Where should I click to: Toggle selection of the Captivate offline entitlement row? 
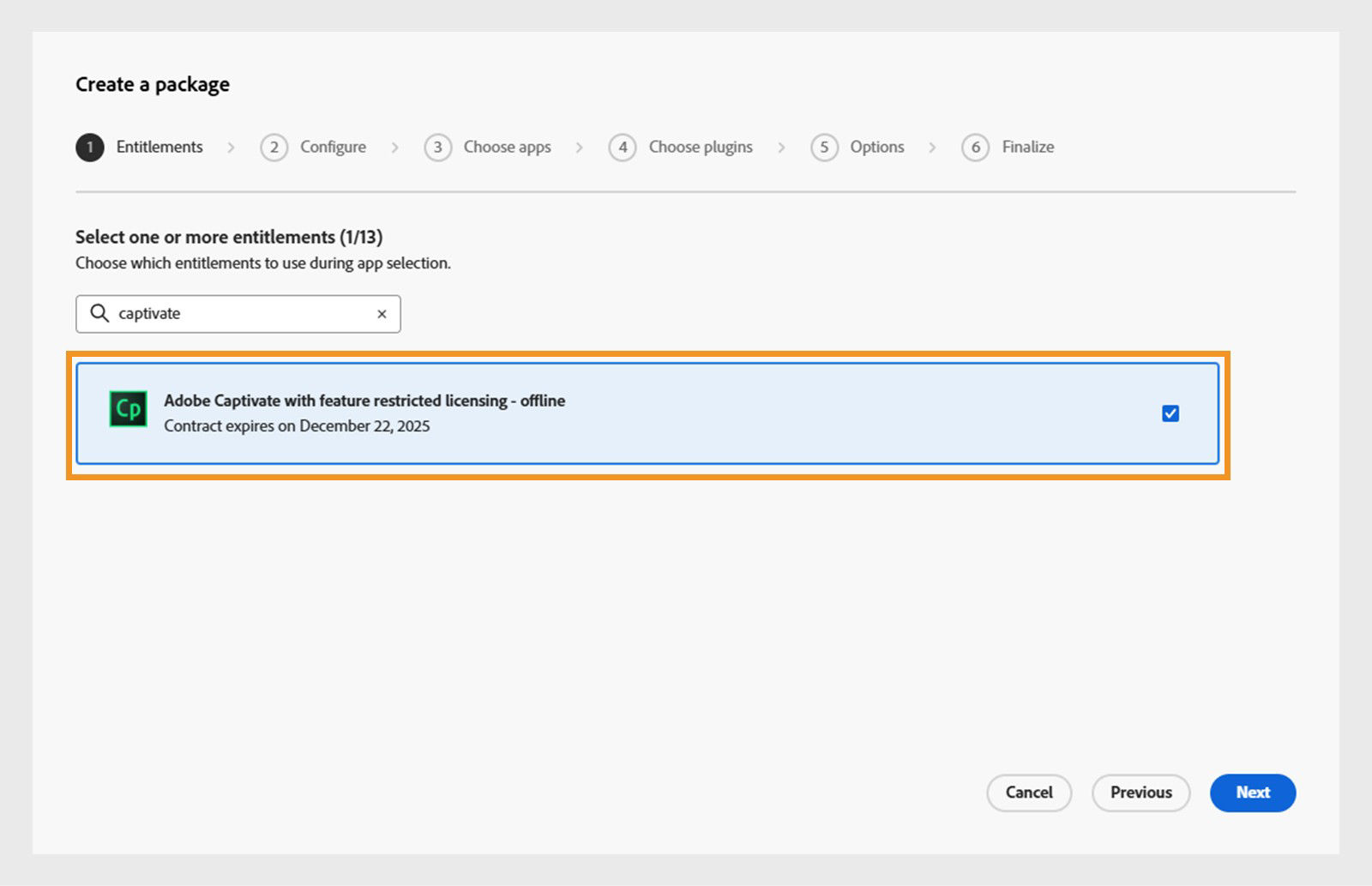click(x=648, y=413)
